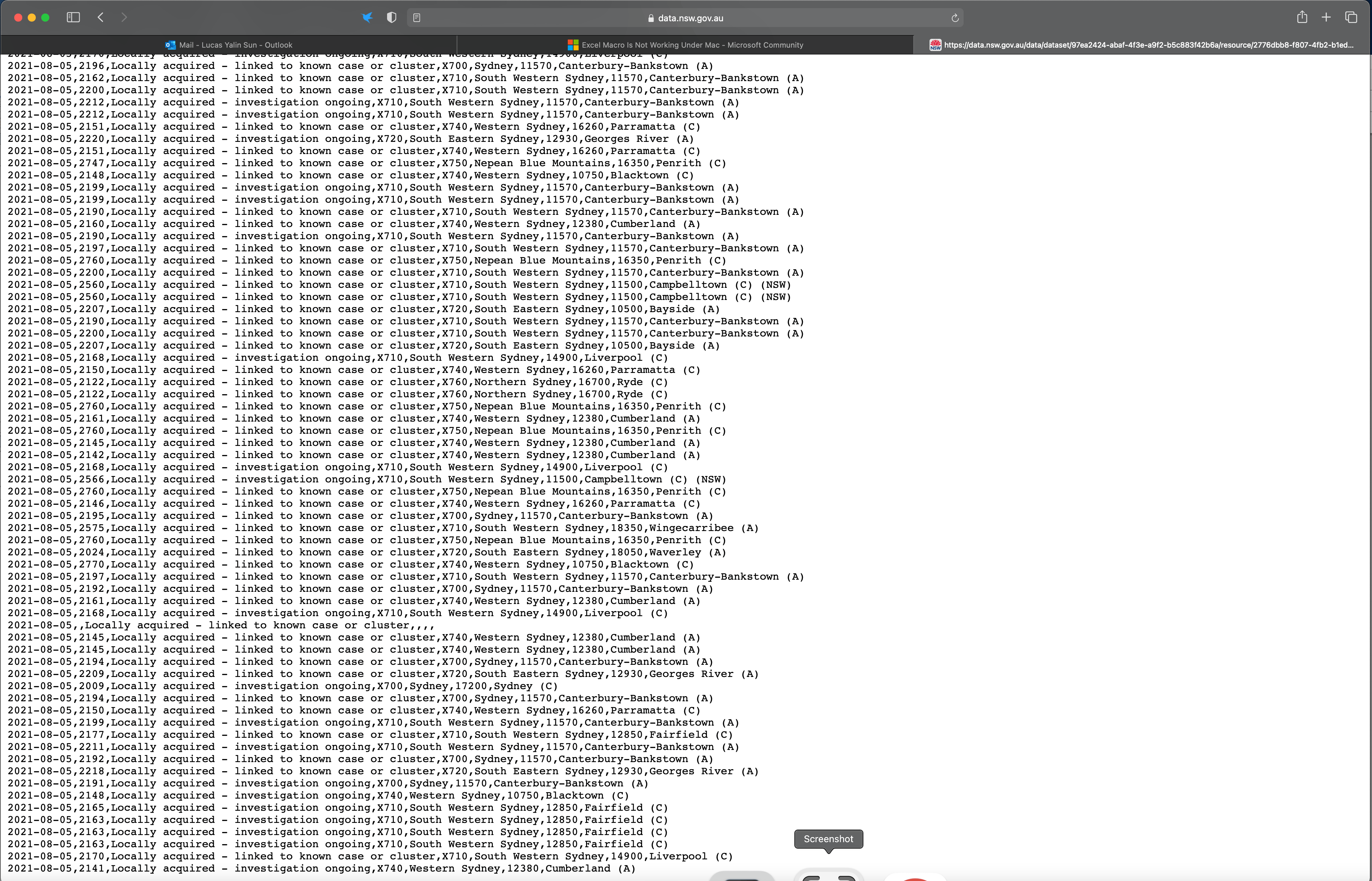Show the tab overview
The width and height of the screenshot is (1372, 881).
pyautogui.click(x=1351, y=18)
